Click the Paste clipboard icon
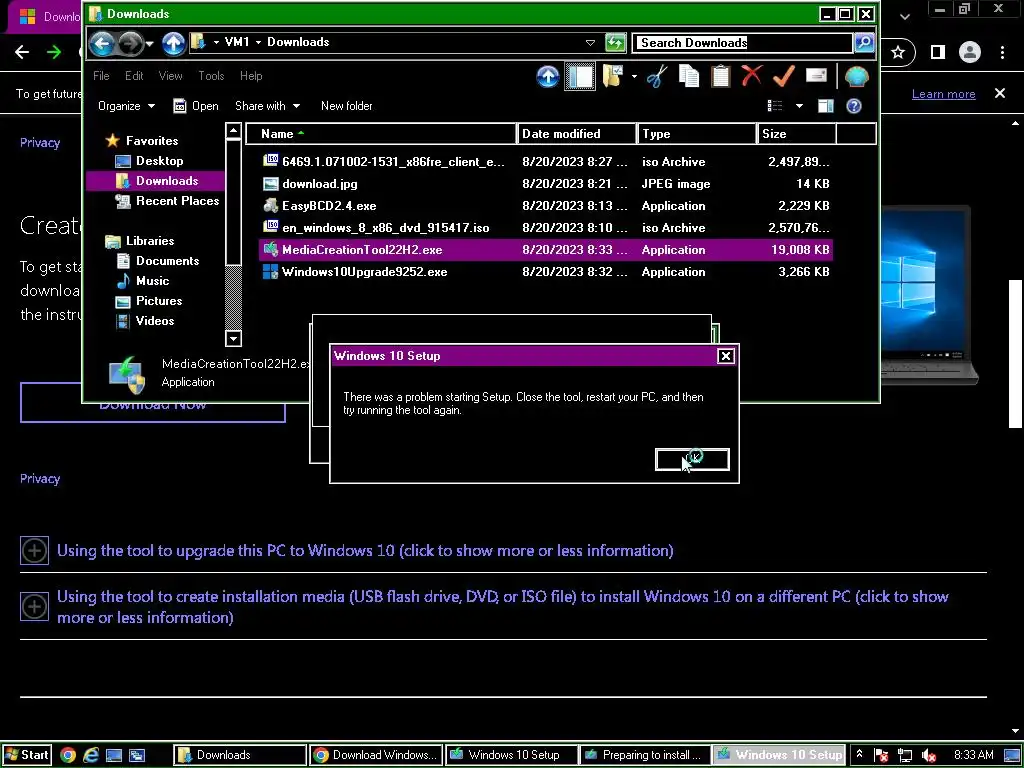Image resolution: width=1024 pixels, height=768 pixels. [x=720, y=76]
